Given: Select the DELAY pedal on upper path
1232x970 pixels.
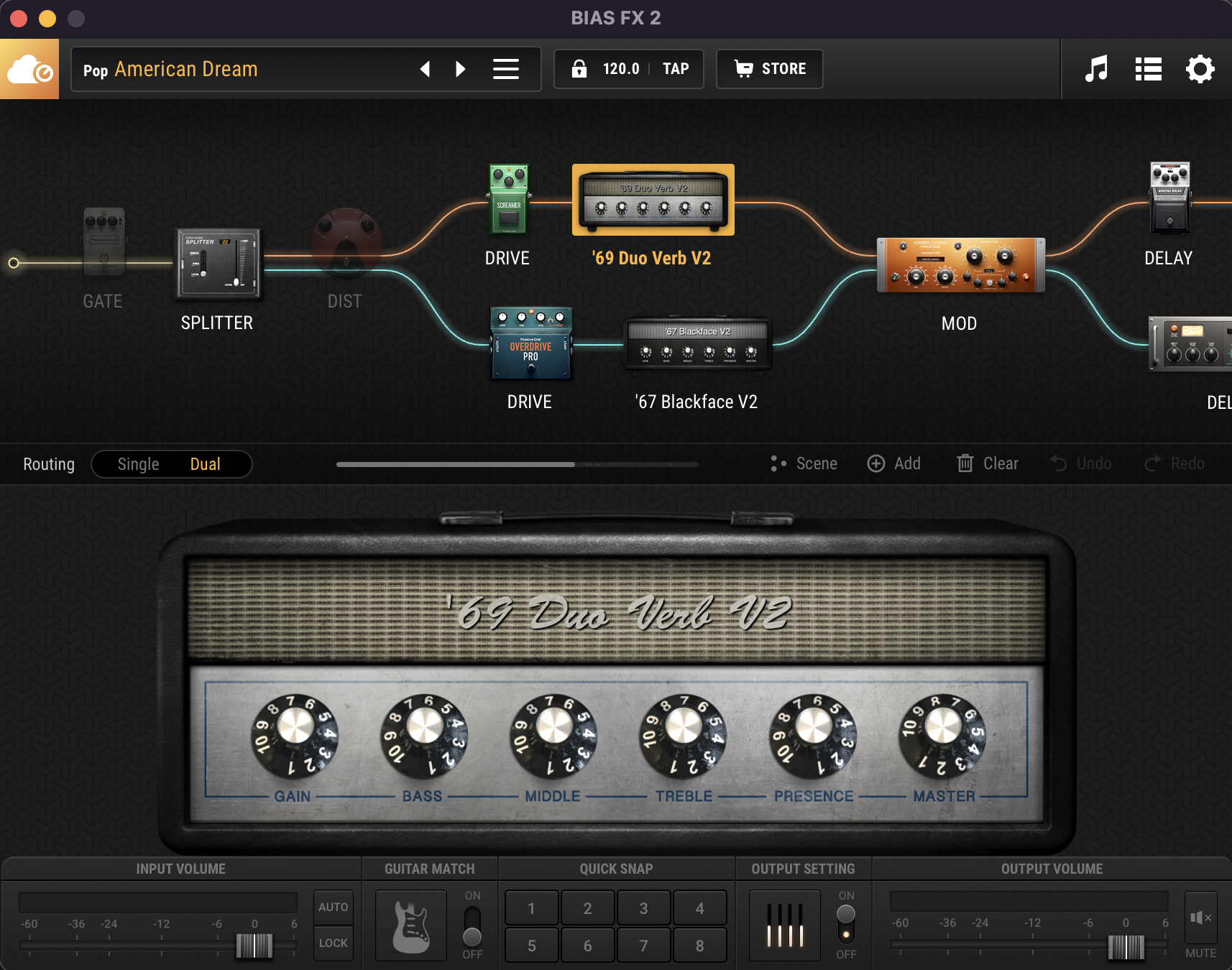Looking at the screenshot, I should (1170, 198).
